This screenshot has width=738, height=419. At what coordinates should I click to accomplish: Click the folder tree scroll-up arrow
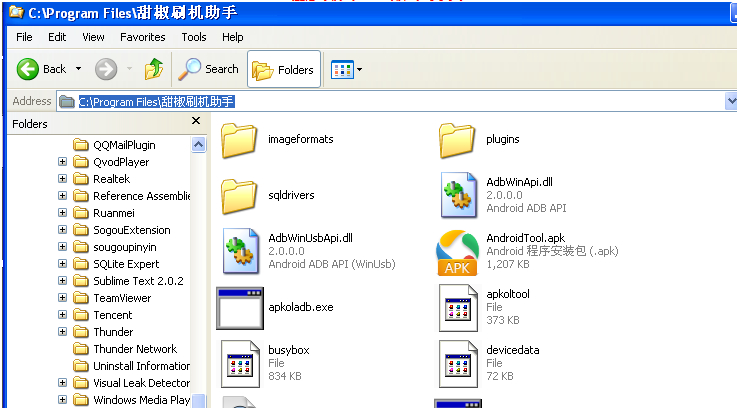pyautogui.click(x=199, y=145)
